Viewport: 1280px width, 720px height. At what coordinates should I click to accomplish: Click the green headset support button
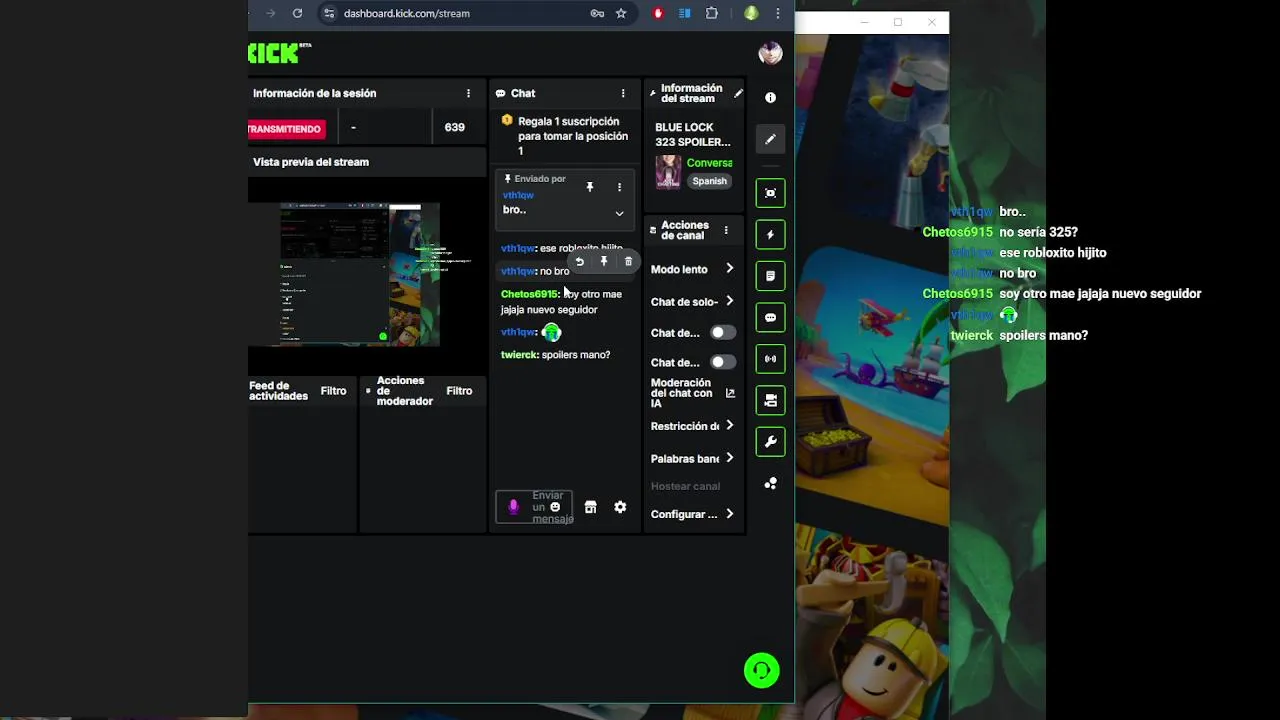762,670
